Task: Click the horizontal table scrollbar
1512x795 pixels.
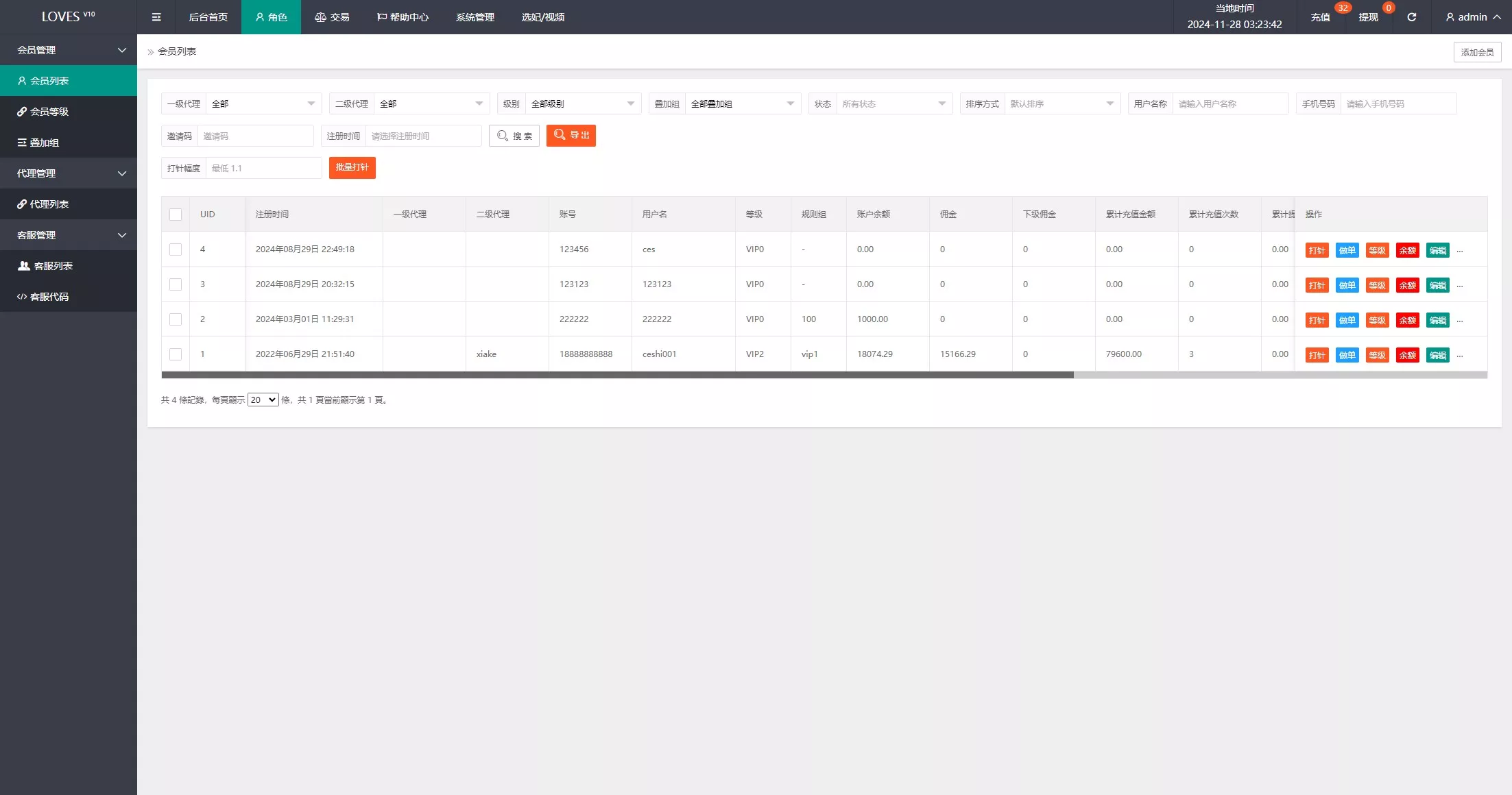Action: pyautogui.click(x=617, y=375)
